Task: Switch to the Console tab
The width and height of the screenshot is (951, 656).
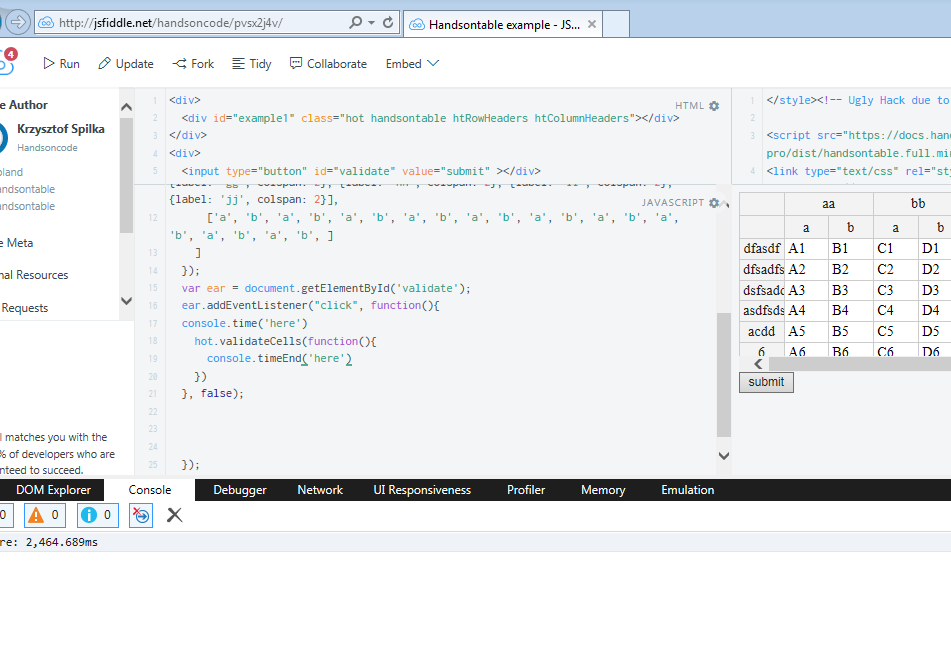Action: pyautogui.click(x=150, y=490)
